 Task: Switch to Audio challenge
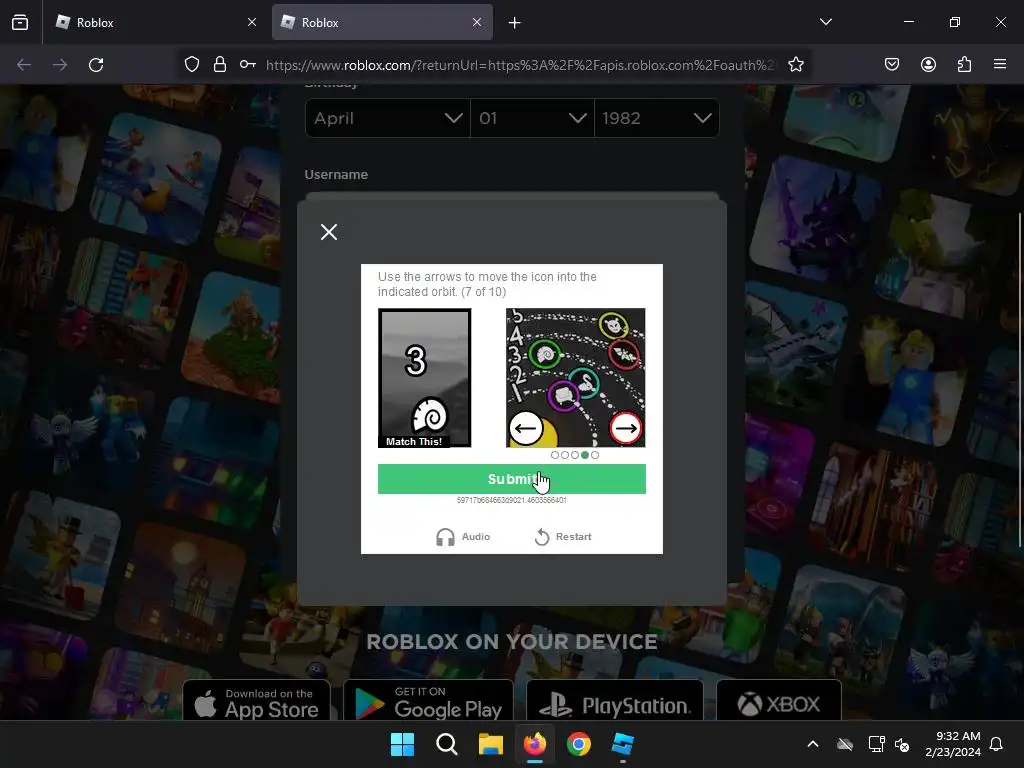[x=463, y=537]
